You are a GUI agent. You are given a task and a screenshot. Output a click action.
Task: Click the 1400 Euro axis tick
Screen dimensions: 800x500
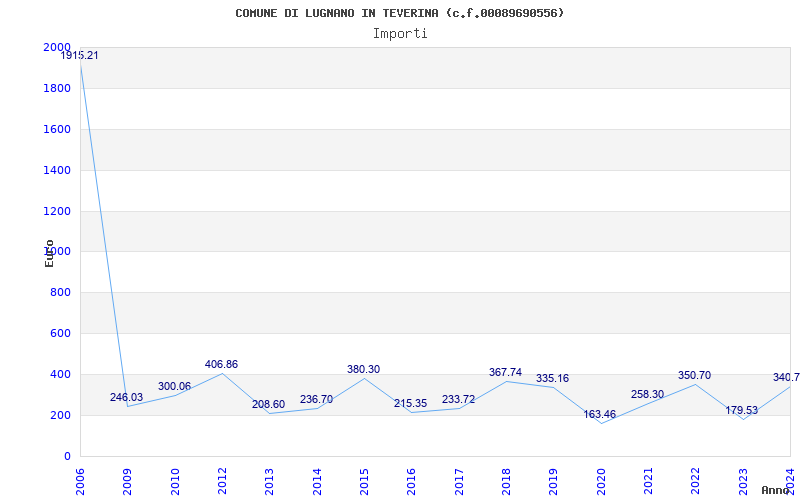coord(57,170)
